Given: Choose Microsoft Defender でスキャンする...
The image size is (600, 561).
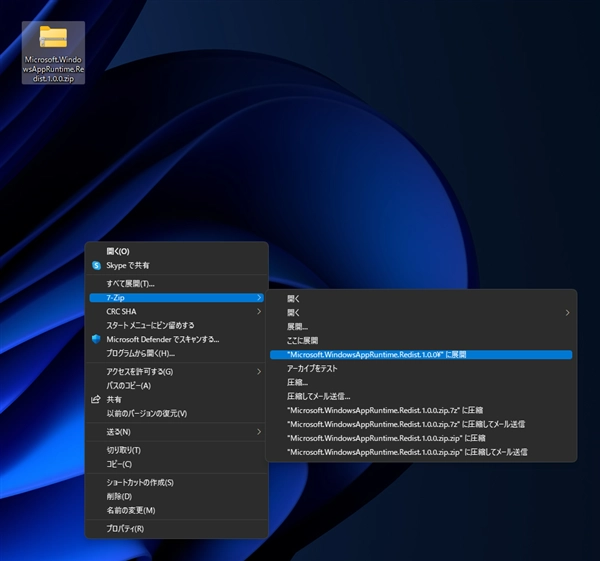Looking at the screenshot, I should [x=176, y=339].
